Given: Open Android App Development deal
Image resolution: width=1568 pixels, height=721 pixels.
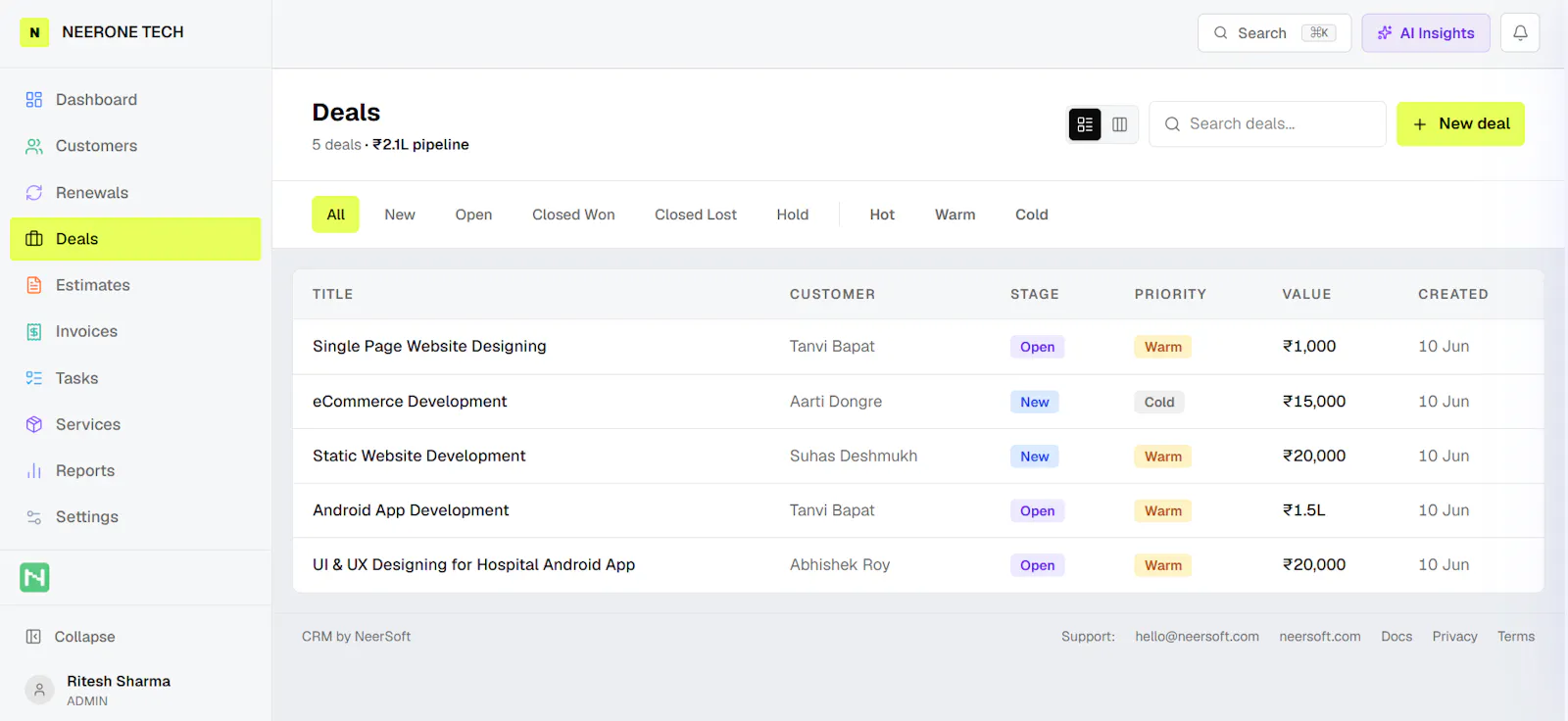Looking at the screenshot, I should pyautogui.click(x=411, y=510).
